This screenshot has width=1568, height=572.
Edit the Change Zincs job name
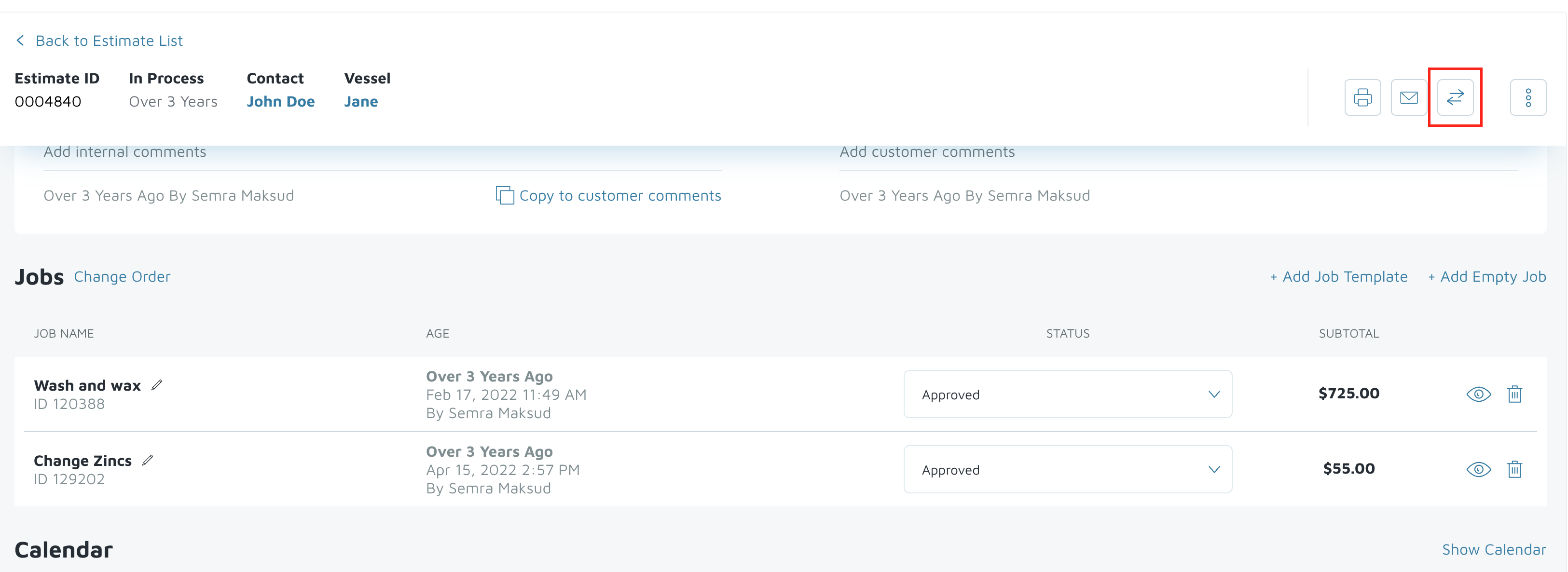click(x=148, y=461)
